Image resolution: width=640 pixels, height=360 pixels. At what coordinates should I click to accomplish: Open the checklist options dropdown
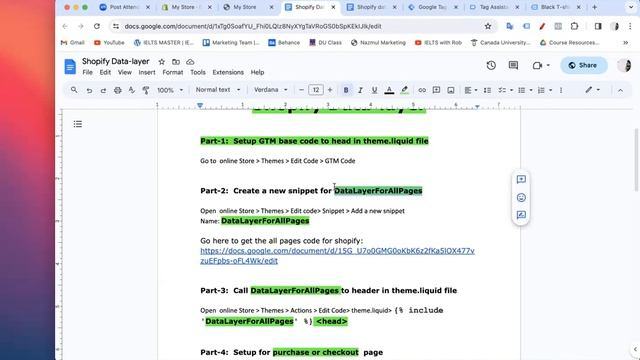click(506, 90)
